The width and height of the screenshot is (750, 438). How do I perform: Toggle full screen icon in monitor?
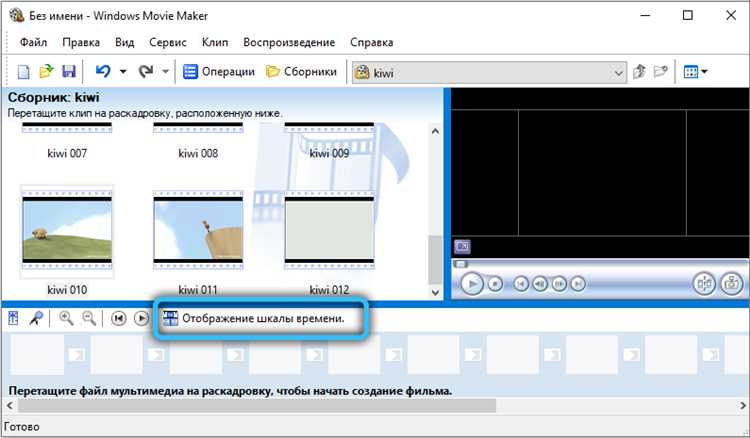462,247
